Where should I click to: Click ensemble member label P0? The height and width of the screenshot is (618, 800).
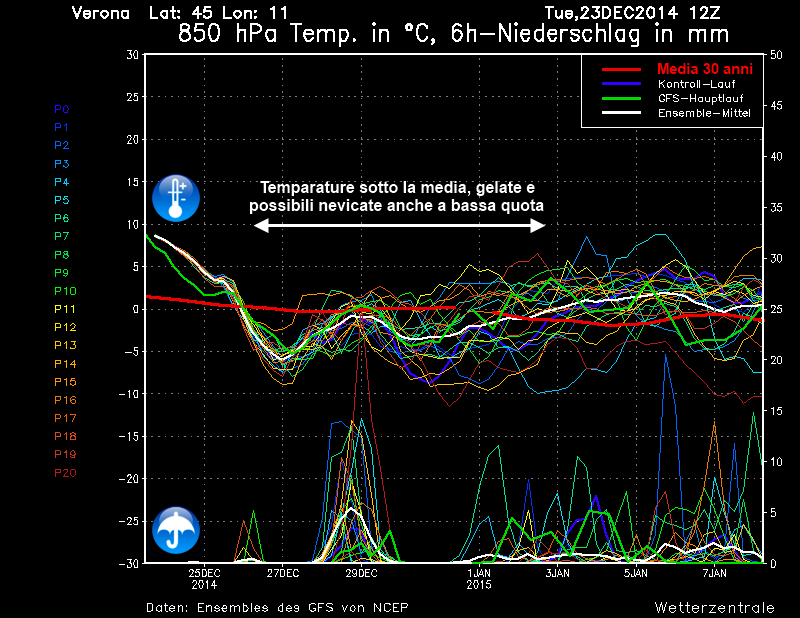click(62, 109)
